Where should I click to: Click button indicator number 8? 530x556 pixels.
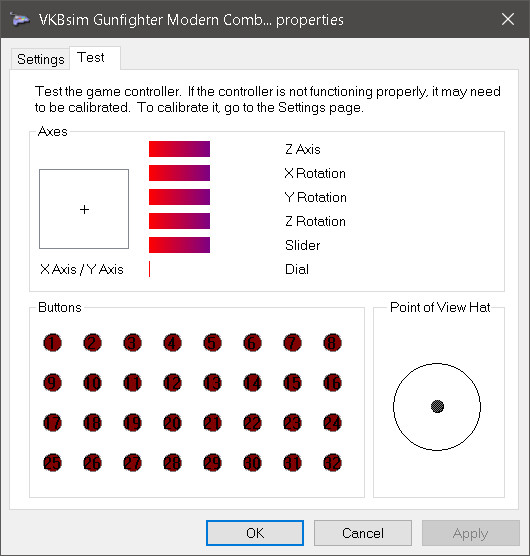click(333, 343)
